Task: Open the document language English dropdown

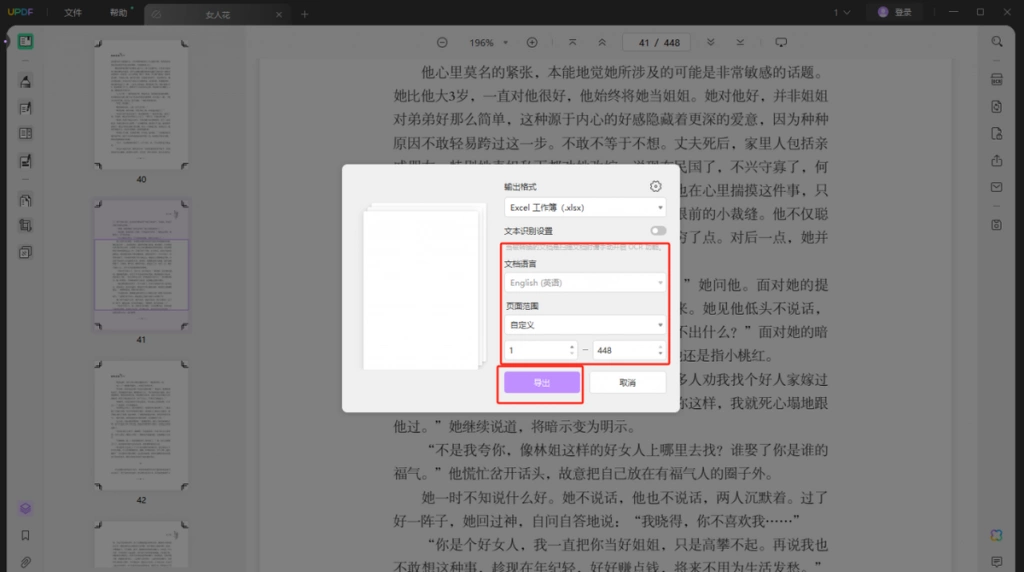Action: coord(584,283)
